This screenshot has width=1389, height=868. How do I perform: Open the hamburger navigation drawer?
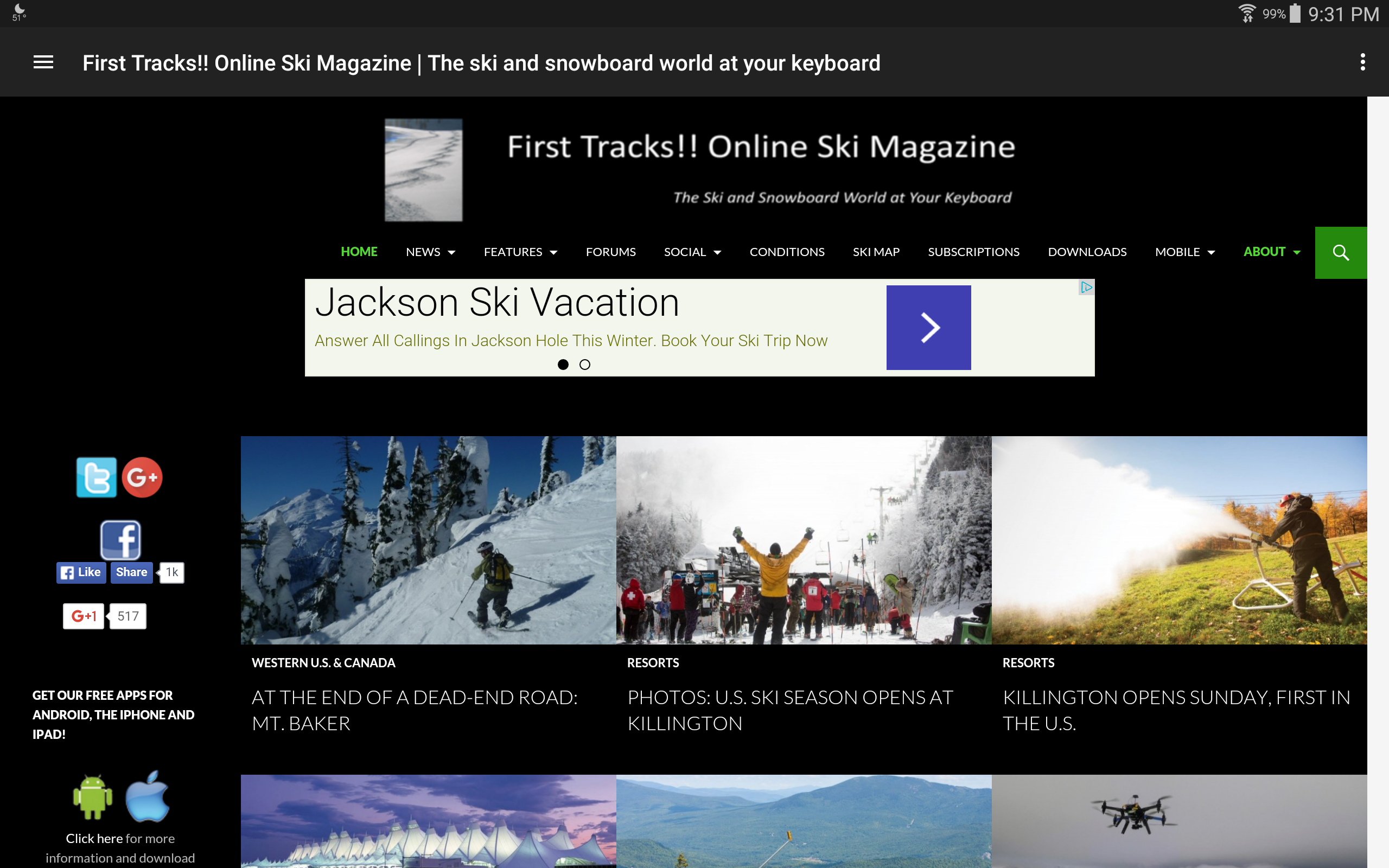(x=43, y=62)
